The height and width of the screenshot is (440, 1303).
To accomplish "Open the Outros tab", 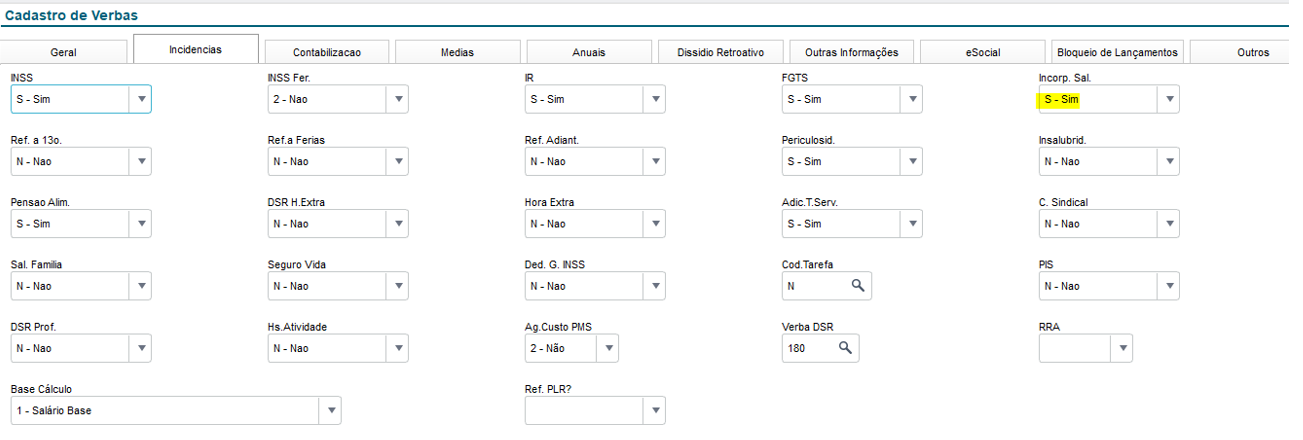I will (x=1246, y=52).
